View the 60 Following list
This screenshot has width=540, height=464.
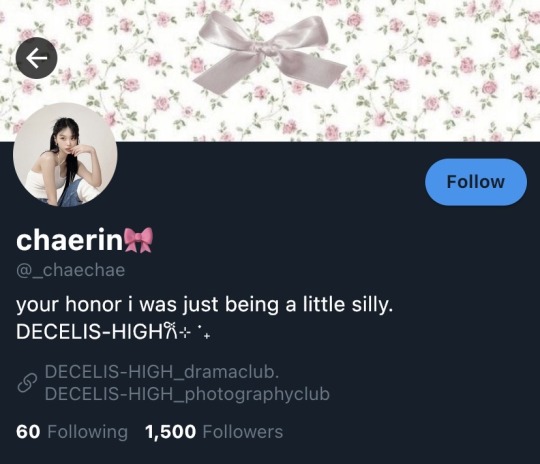72,432
